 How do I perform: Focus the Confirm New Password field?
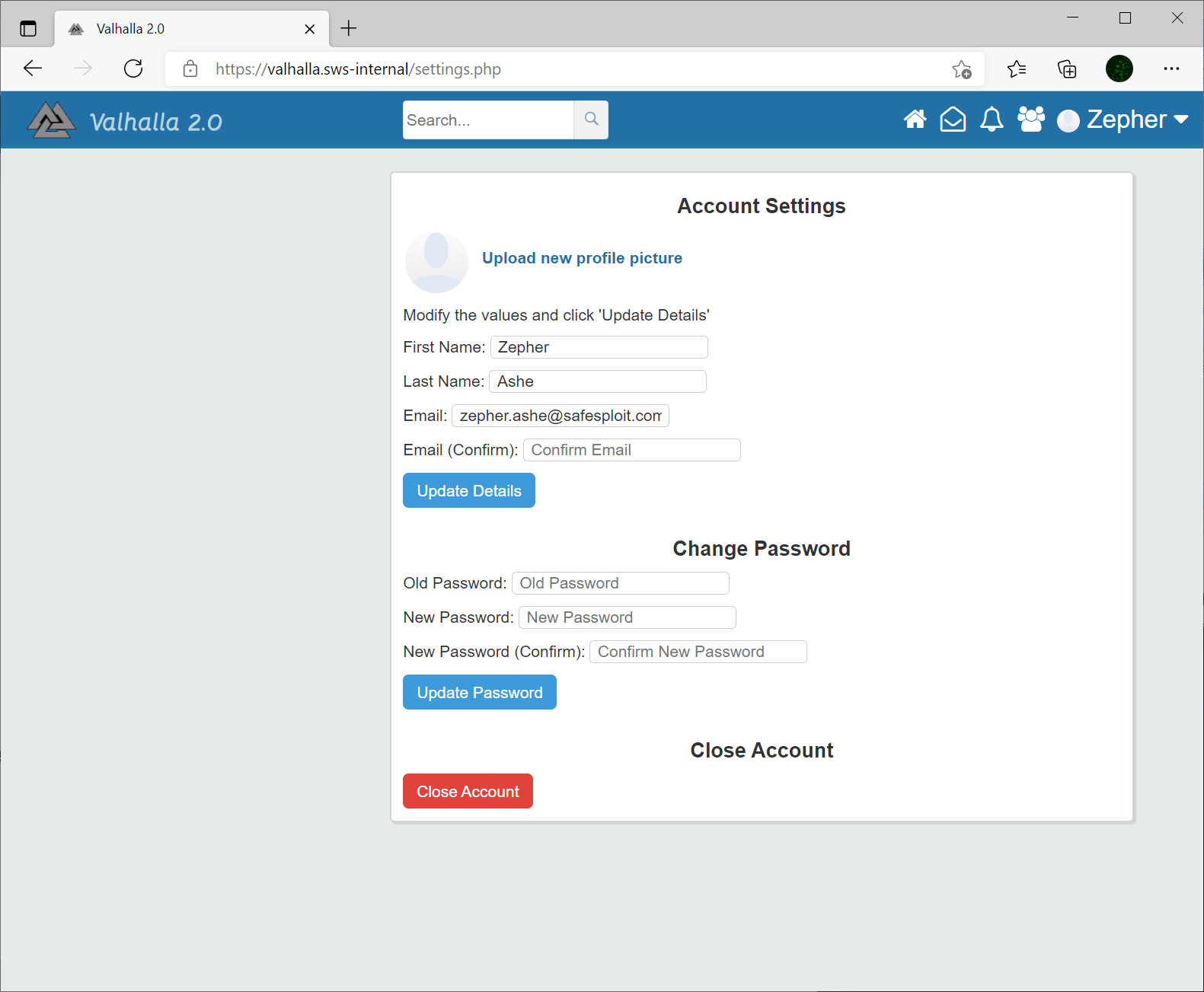tap(698, 652)
